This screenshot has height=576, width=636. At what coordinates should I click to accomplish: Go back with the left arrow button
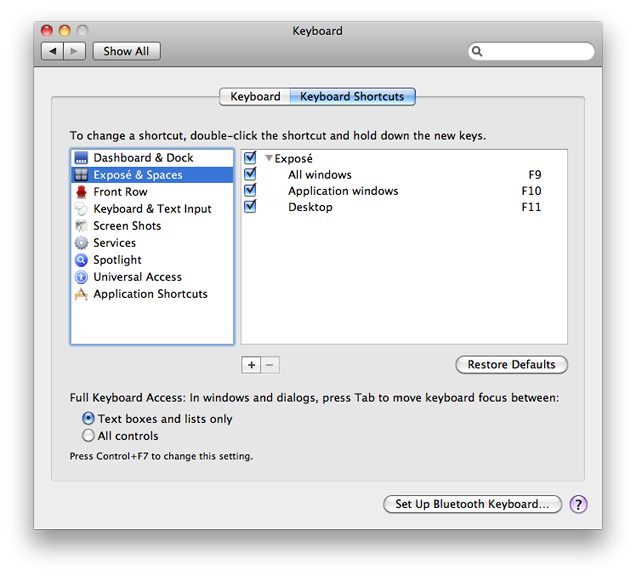tap(52, 51)
